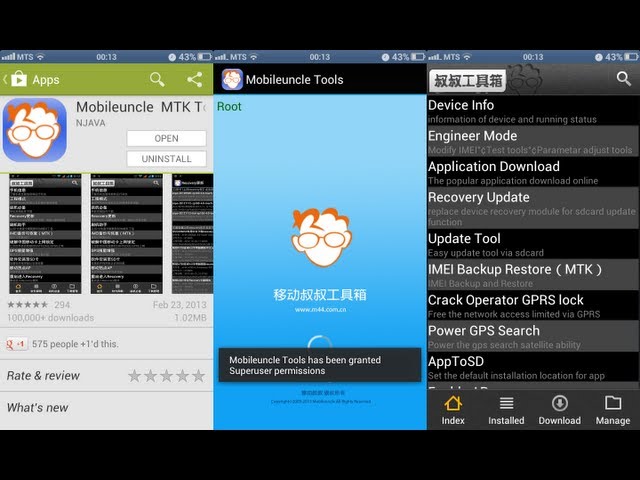Tap the Superuser permissions toast message
Image resolution: width=640 pixels, height=480 pixels.
coord(320,365)
